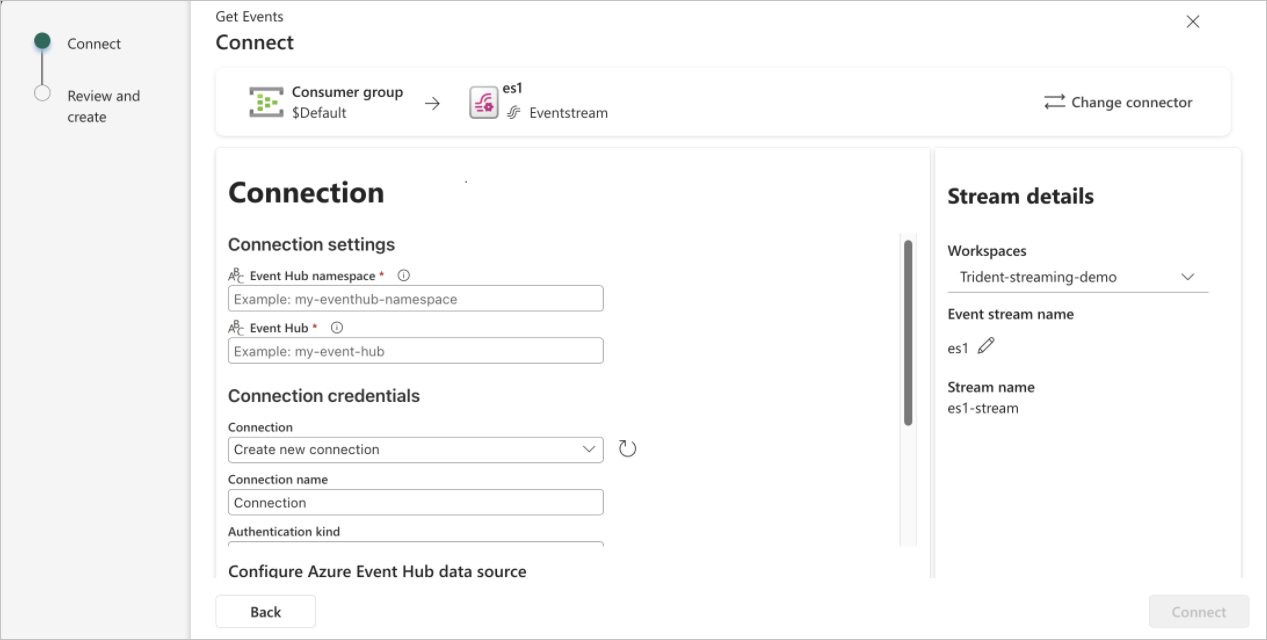Click the info icon beside Event Hub namespace
Viewport: 1267px width, 640px height.
(x=404, y=276)
